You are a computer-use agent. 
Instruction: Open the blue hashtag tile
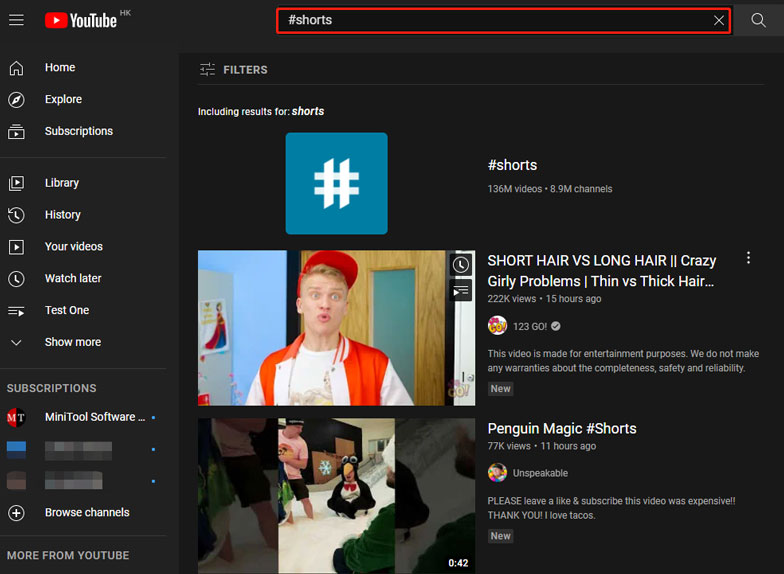336,184
